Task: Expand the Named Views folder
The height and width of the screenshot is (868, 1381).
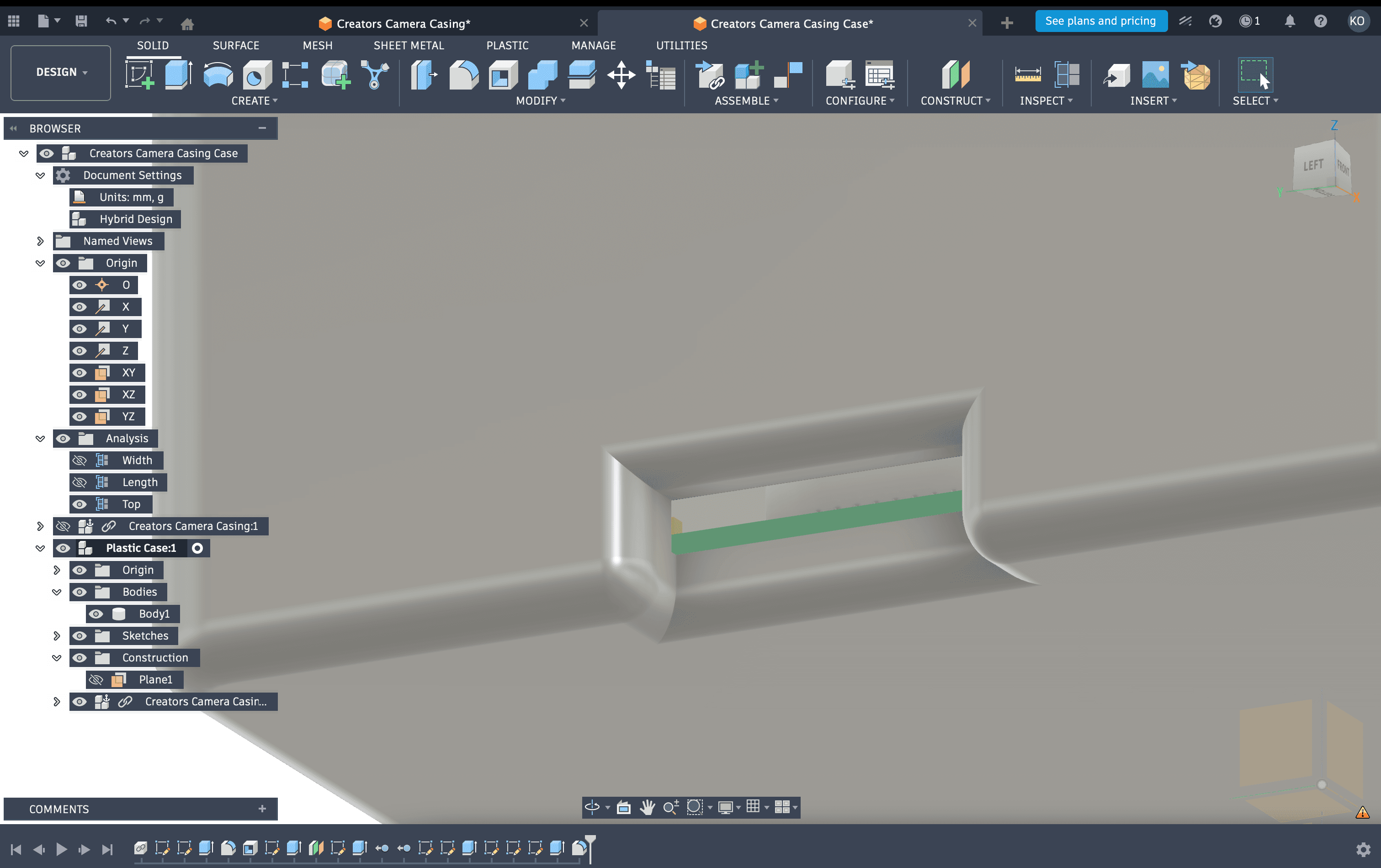Action: click(40, 241)
